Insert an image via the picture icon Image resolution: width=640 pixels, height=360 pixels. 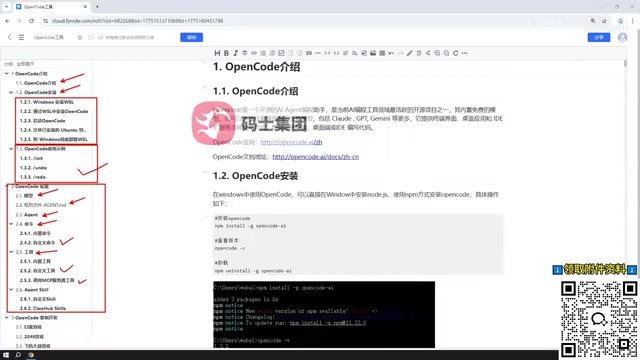tap(373, 53)
